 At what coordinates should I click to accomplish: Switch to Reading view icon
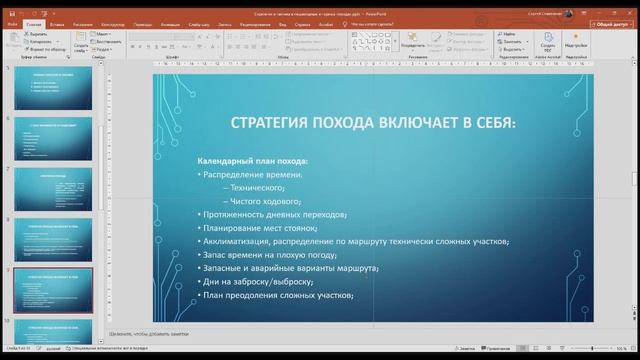click(549, 348)
